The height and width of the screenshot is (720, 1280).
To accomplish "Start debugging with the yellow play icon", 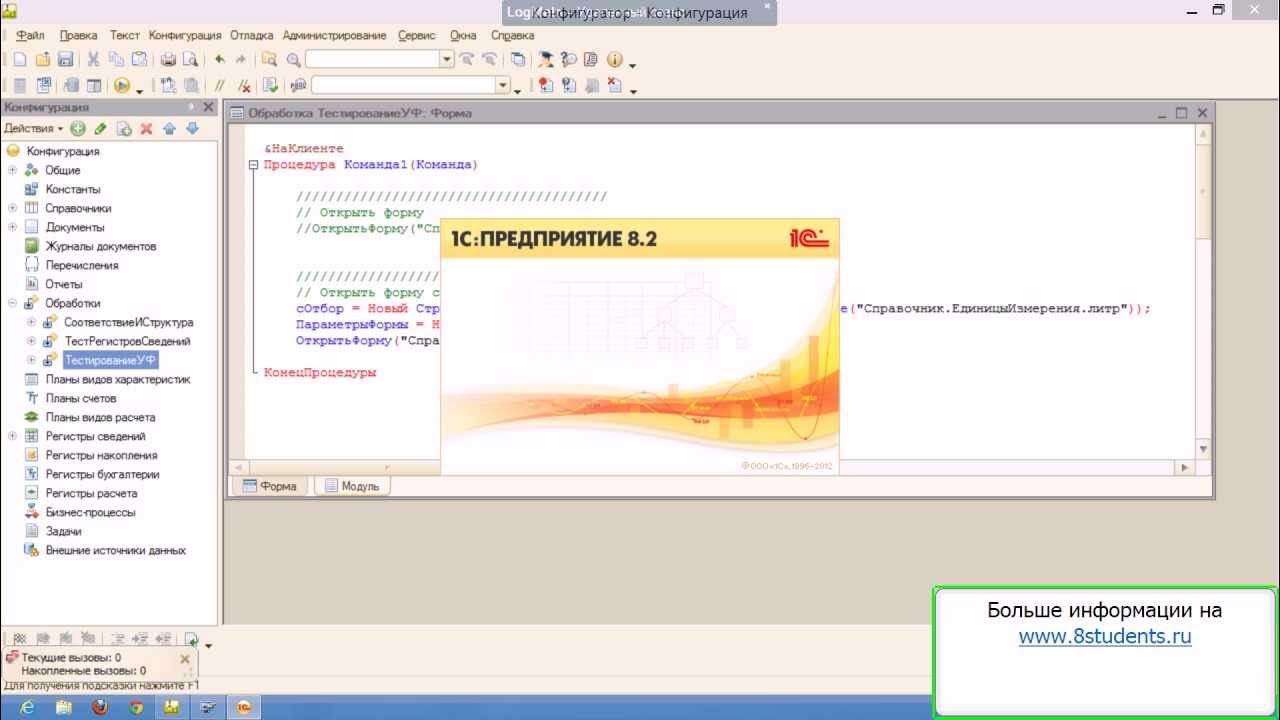I will pyautogui.click(x=122, y=86).
